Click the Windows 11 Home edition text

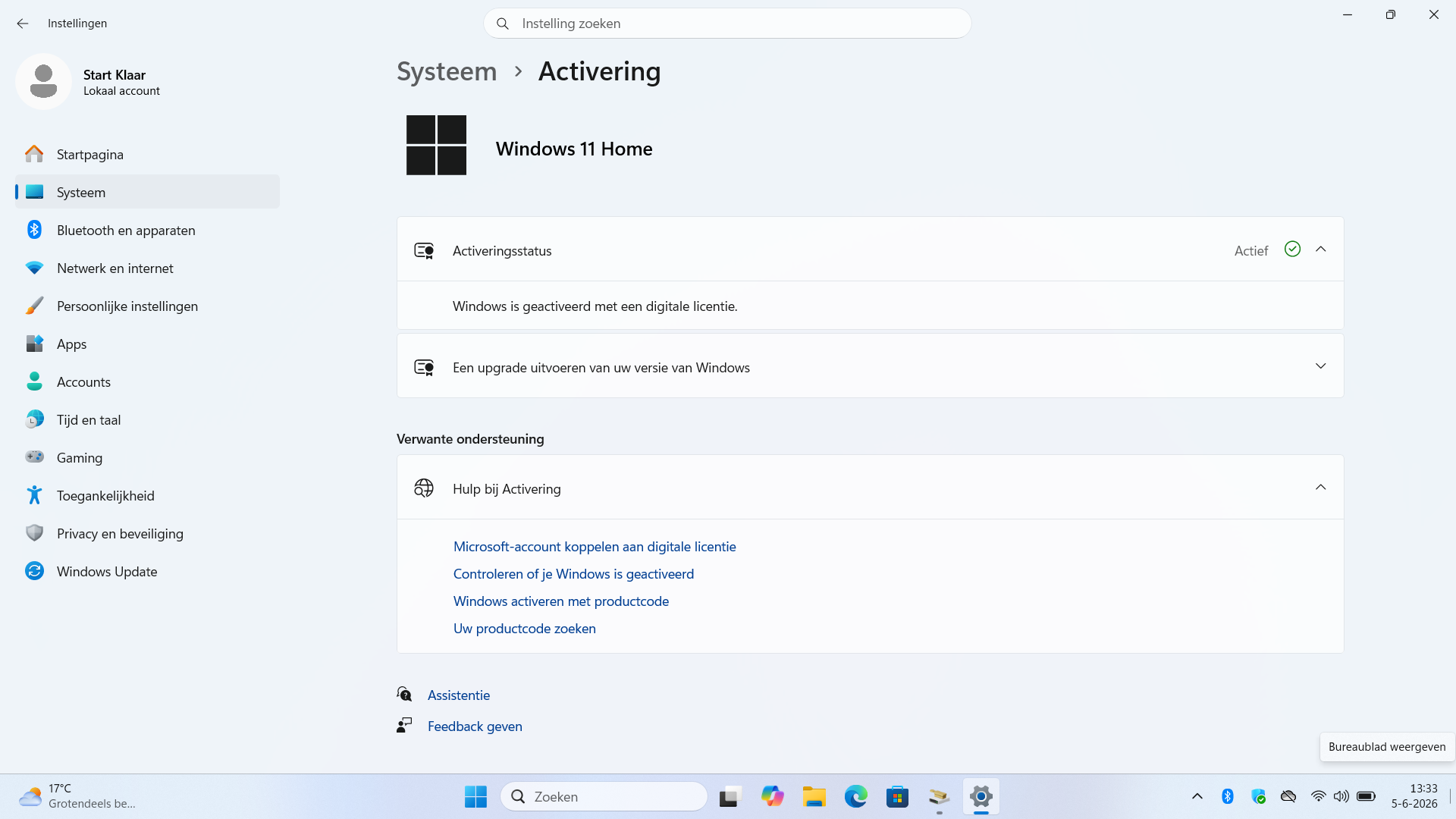574,149
